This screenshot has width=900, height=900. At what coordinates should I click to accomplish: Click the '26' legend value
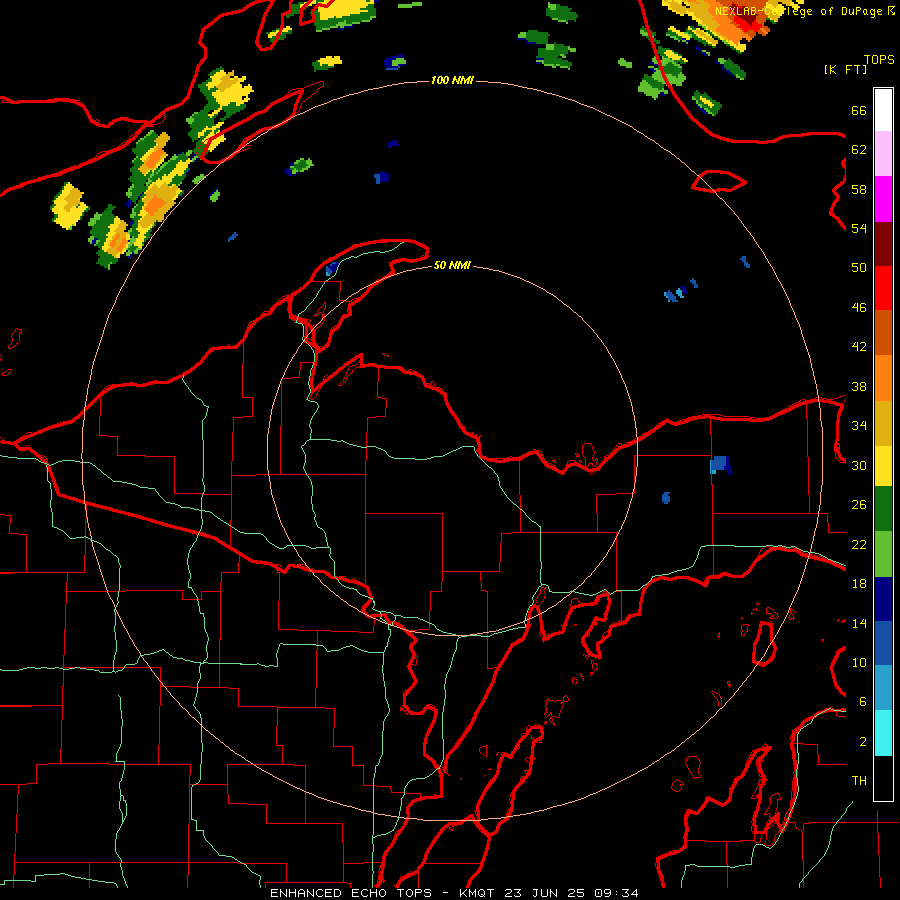pos(859,505)
